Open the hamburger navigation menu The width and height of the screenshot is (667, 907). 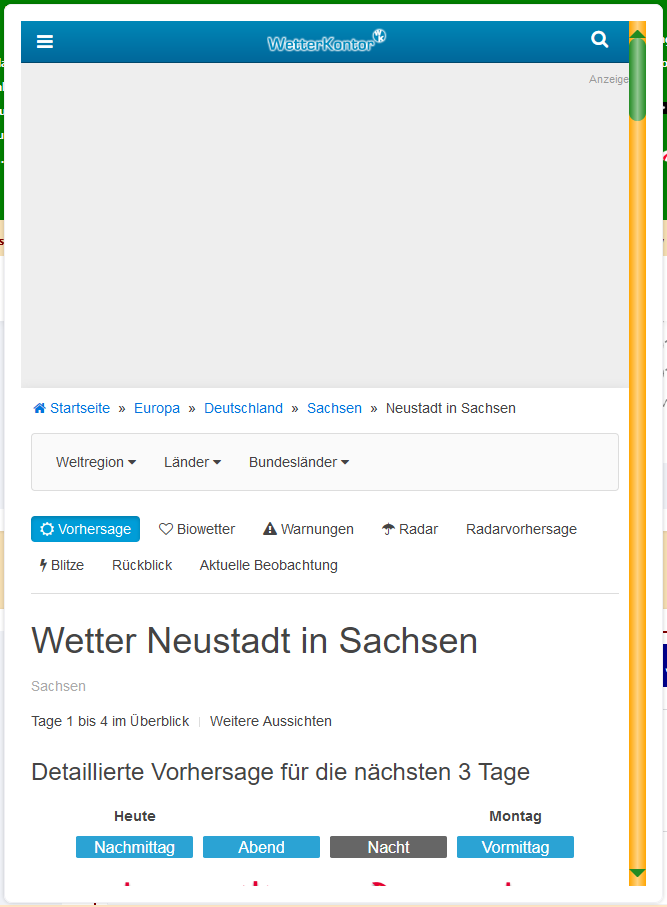coord(45,42)
